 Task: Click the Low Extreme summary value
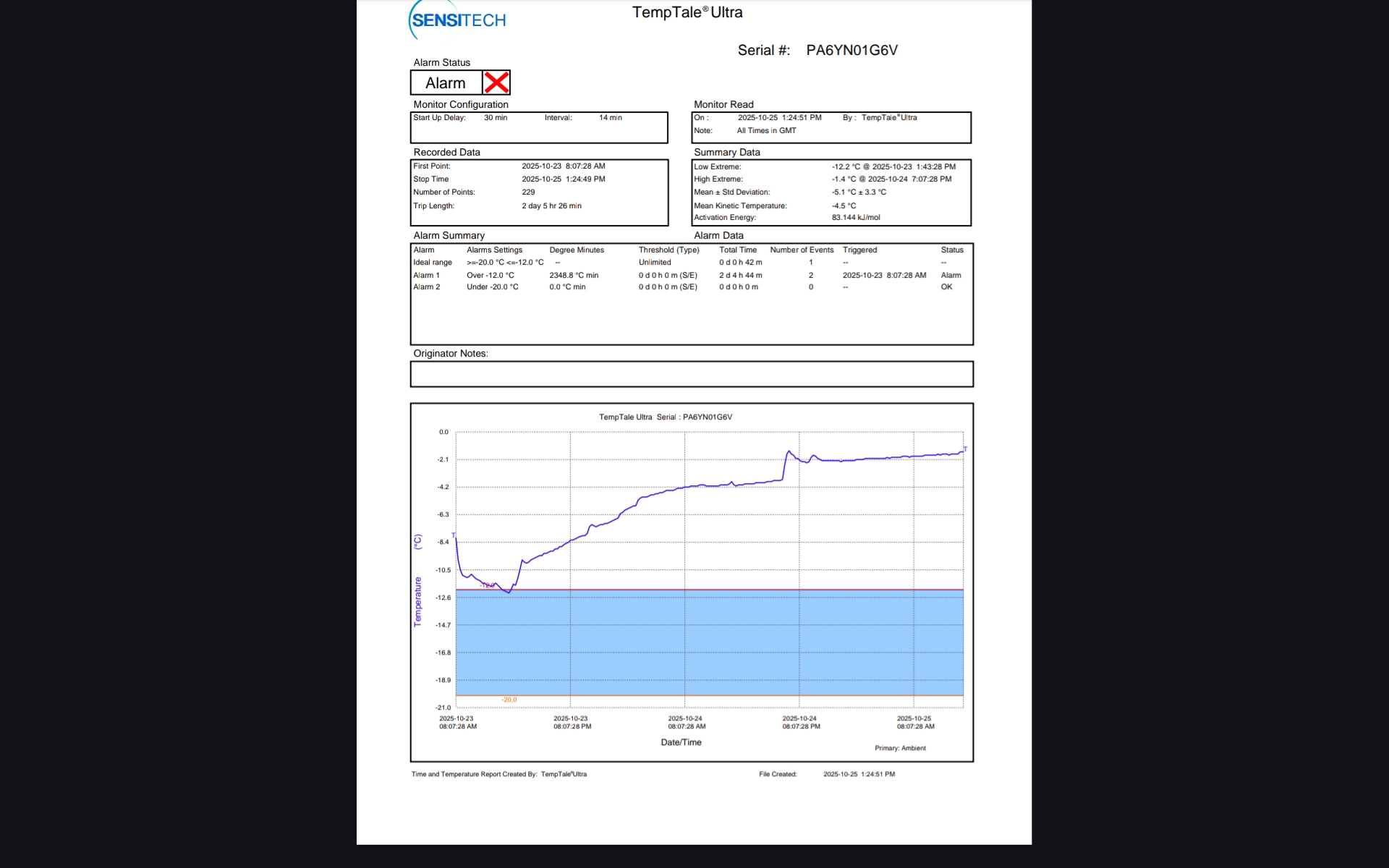coord(893,167)
